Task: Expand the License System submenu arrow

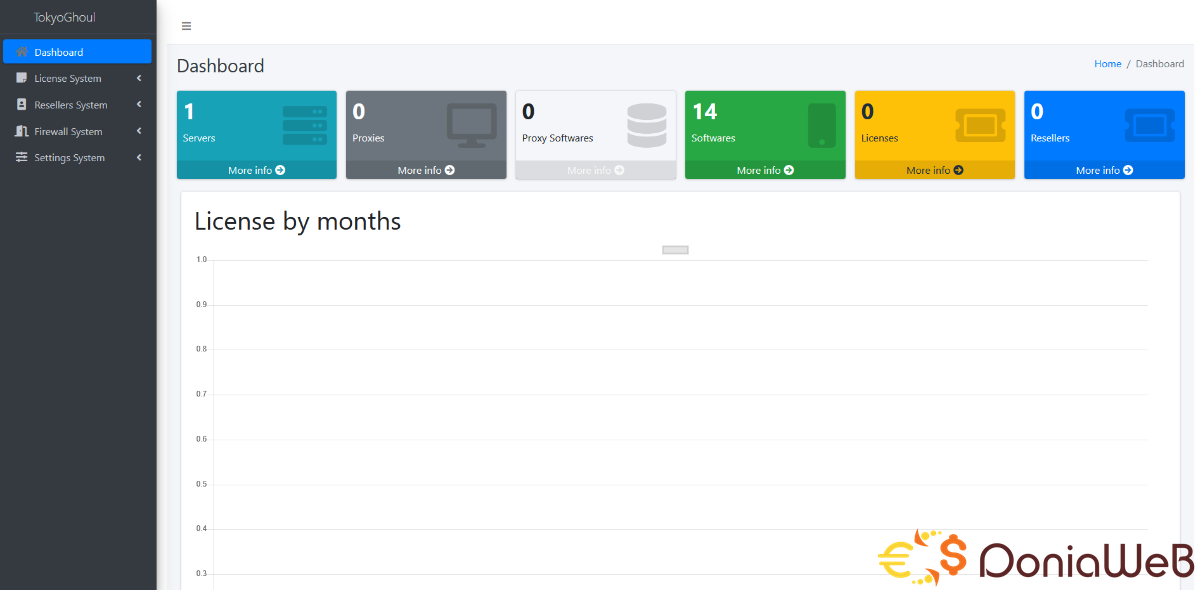Action: 139,78
